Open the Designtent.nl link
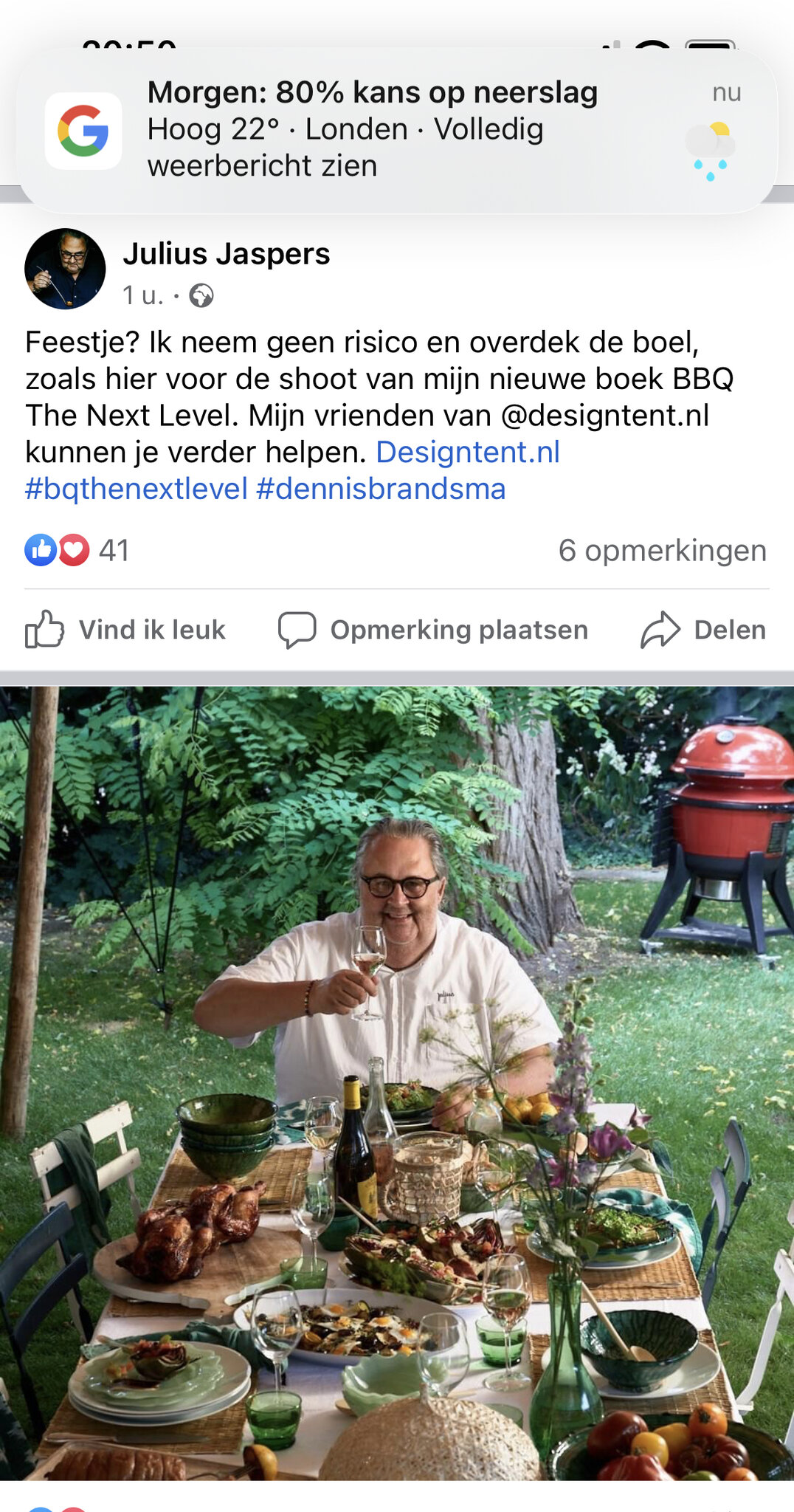This screenshot has width=794, height=1512. (468, 452)
